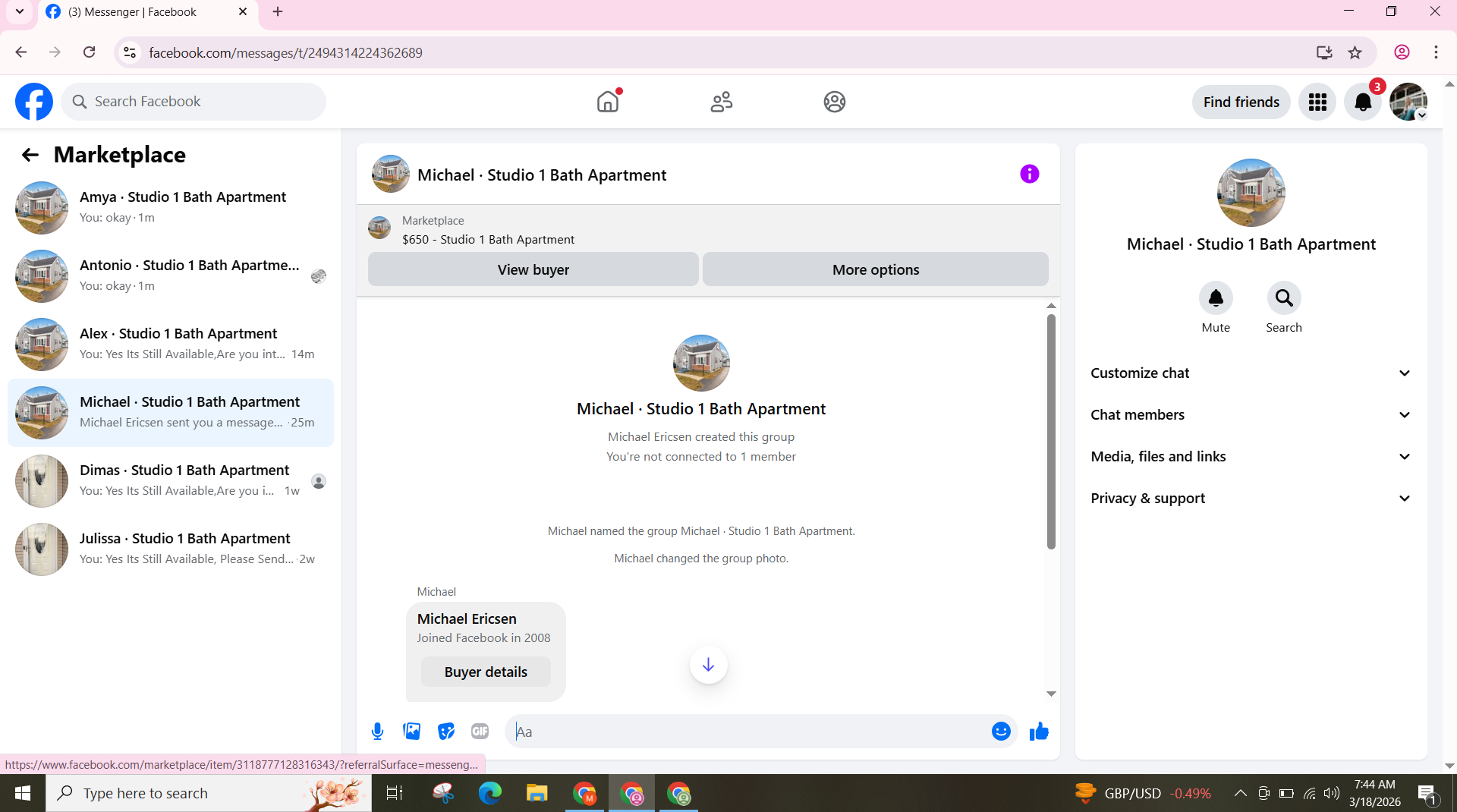Click the Find friends button

click(x=1241, y=102)
